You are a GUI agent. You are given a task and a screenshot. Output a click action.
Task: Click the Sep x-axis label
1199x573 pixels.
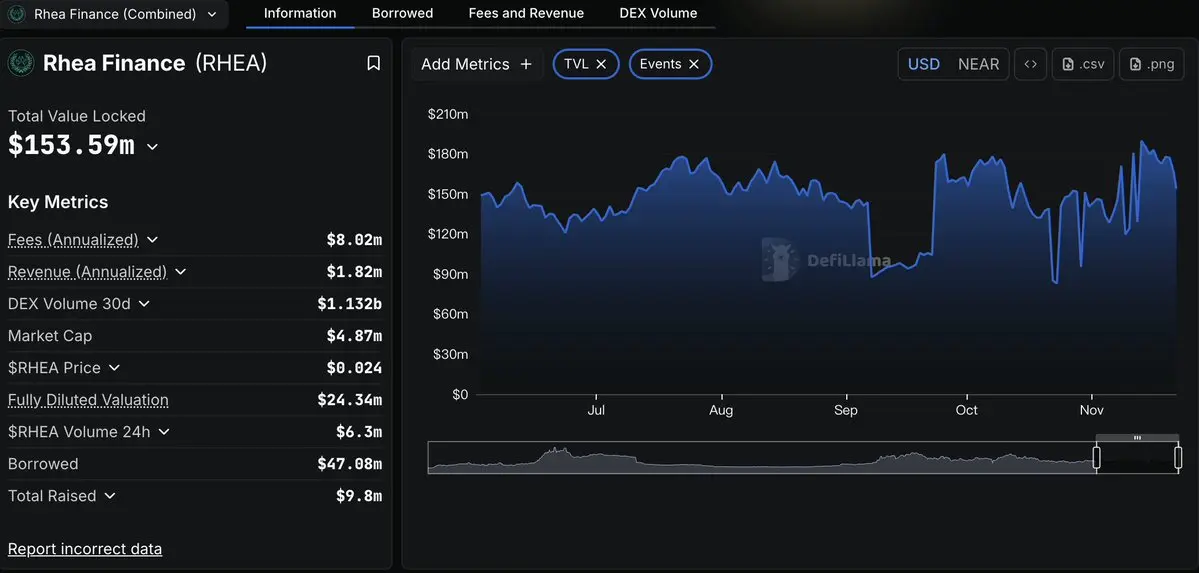845,411
